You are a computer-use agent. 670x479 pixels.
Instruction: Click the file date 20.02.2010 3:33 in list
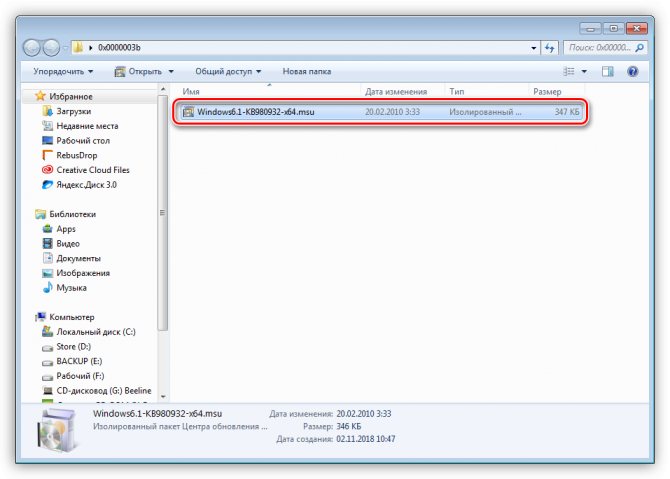392,112
